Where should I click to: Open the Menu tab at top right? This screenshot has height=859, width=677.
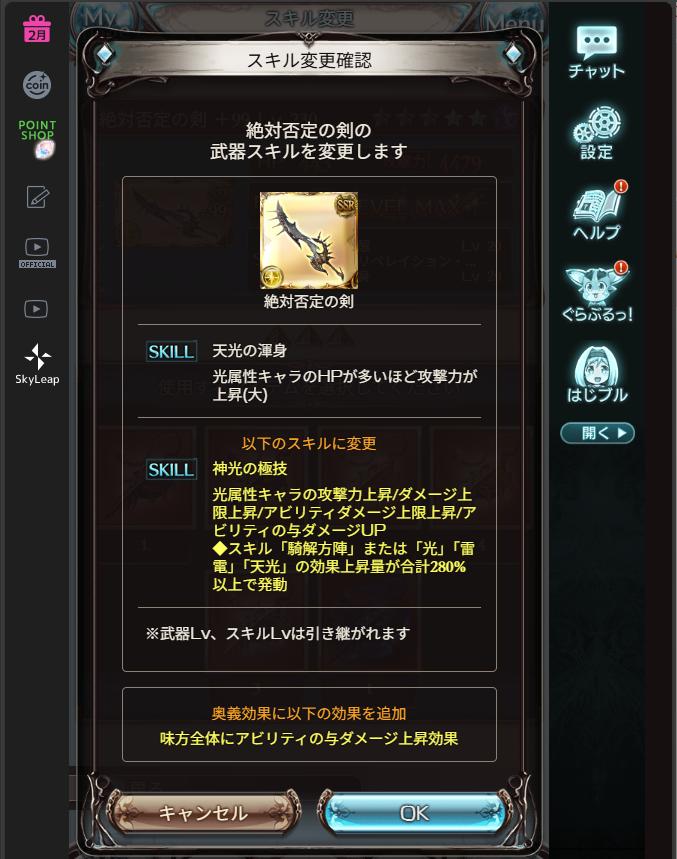pos(514,21)
